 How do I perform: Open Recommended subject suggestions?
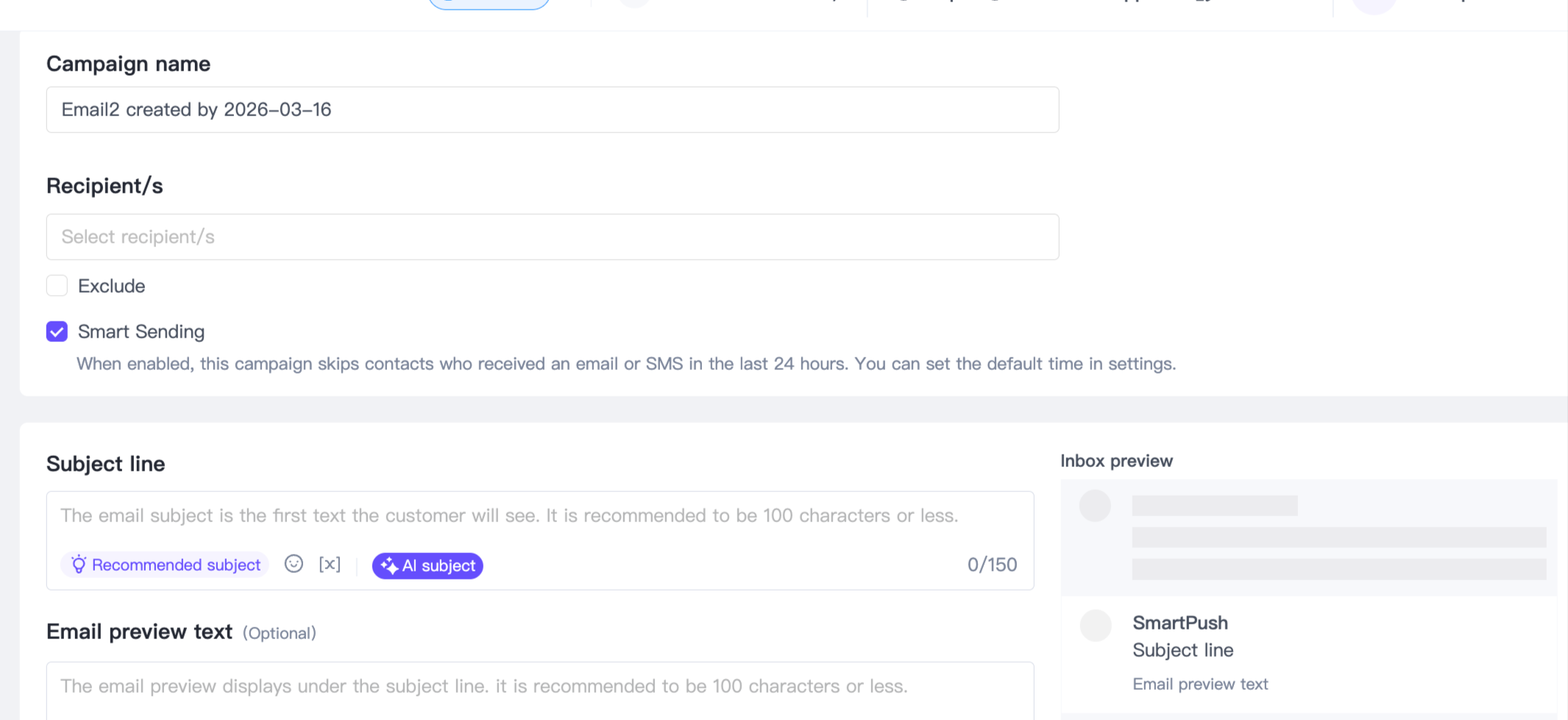166,565
